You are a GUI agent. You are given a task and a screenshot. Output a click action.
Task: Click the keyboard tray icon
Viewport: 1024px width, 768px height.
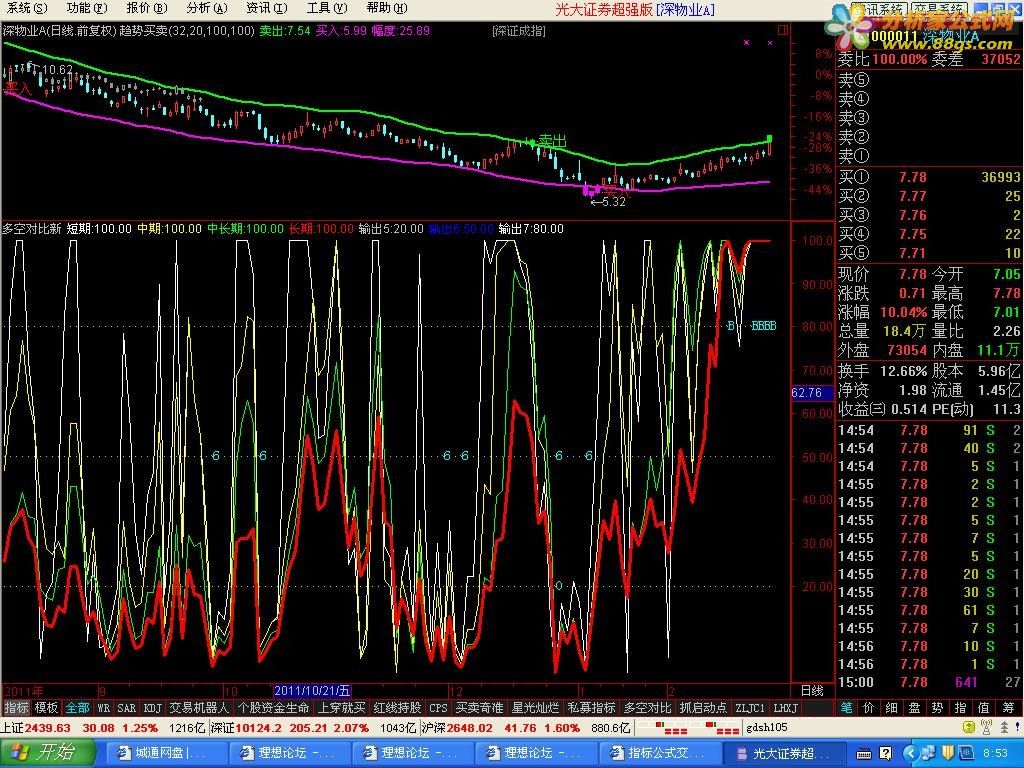point(863,754)
